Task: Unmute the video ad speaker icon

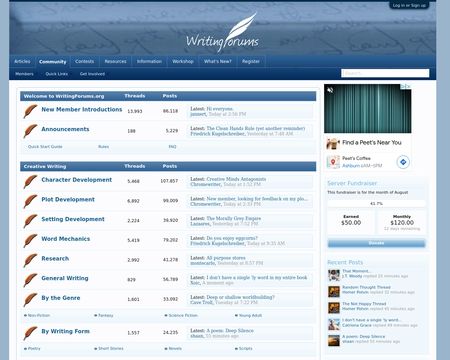Action: pyautogui.click(x=330, y=90)
